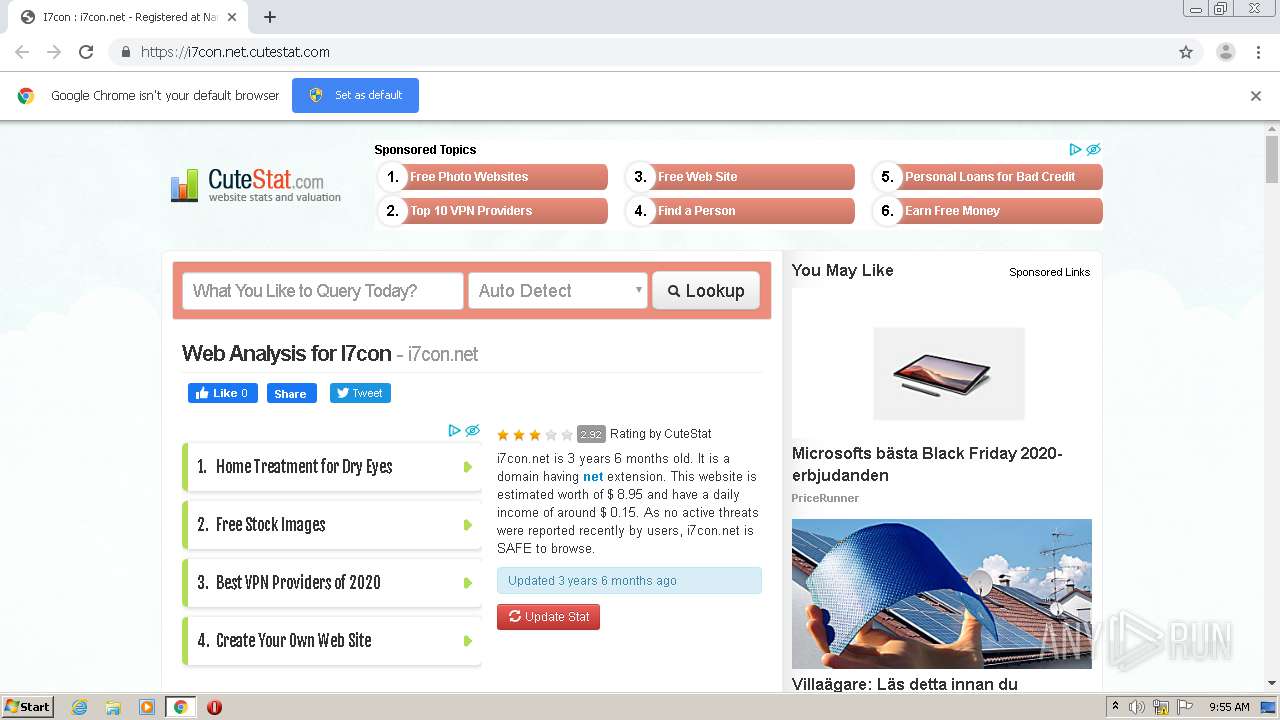The height and width of the screenshot is (720, 1280).
Task: Click the Facebook Share button
Action: [x=291, y=393]
